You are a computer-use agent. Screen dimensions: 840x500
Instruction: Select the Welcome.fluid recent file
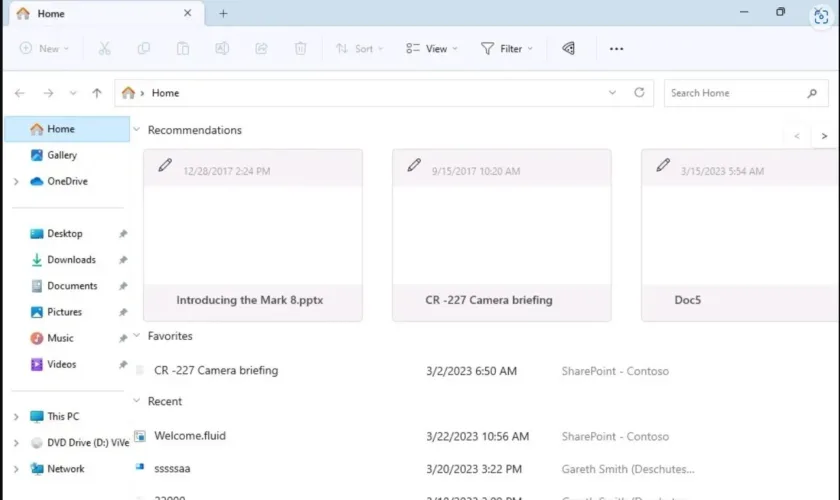(190, 436)
